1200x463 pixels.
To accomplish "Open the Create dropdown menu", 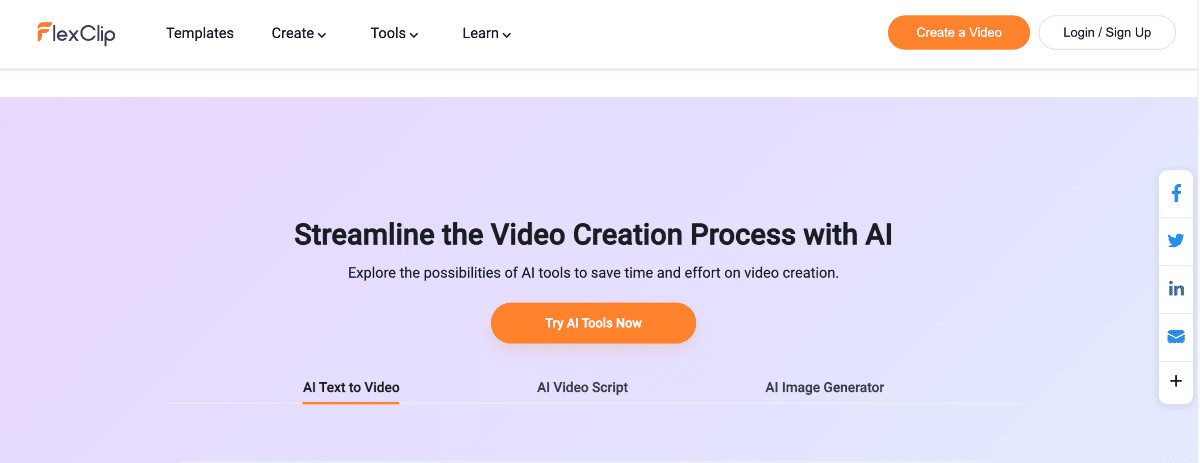I will click(x=299, y=33).
